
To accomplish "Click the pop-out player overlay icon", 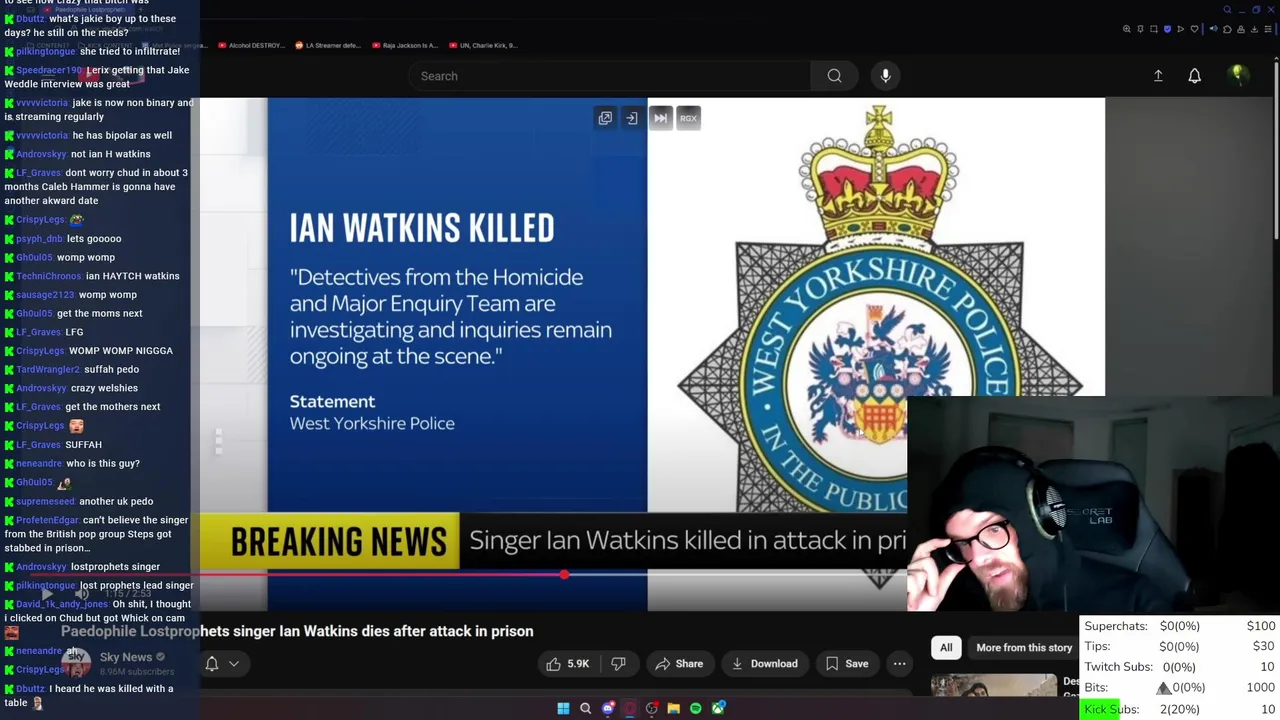I will pos(605,118).
